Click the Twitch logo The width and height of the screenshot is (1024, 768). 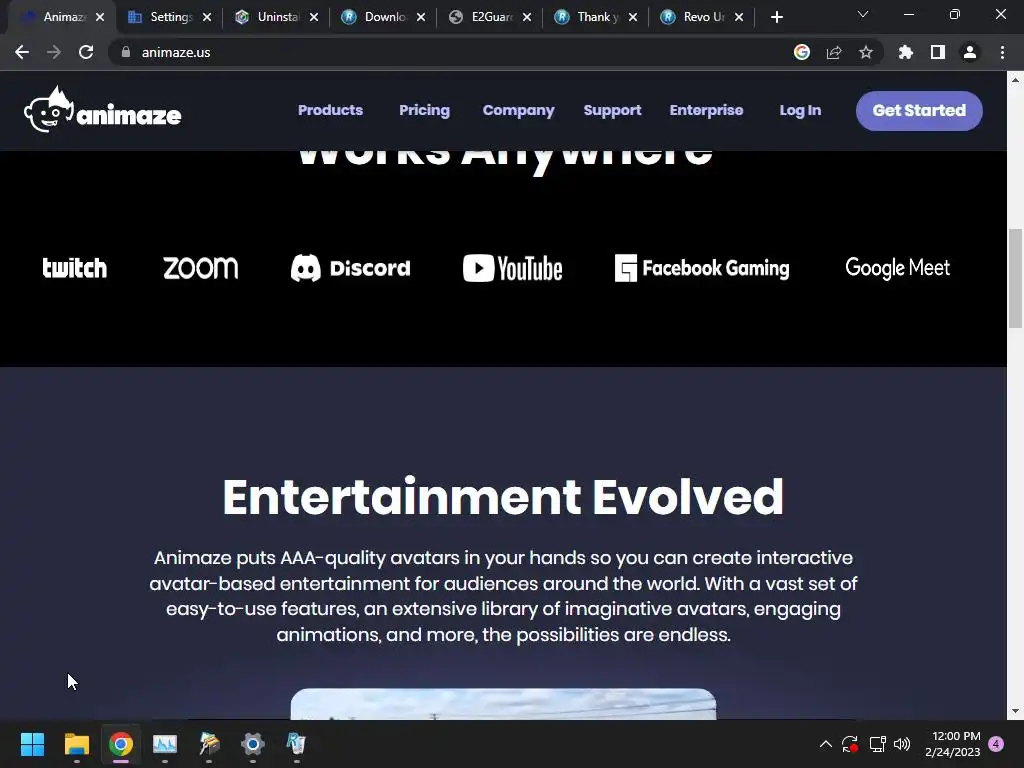[x=74, y=268]
